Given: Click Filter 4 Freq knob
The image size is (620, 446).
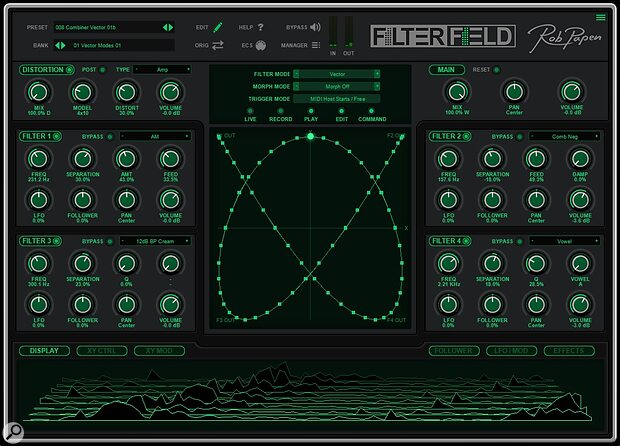Looking at the screenshot, I should pos(448,263).
